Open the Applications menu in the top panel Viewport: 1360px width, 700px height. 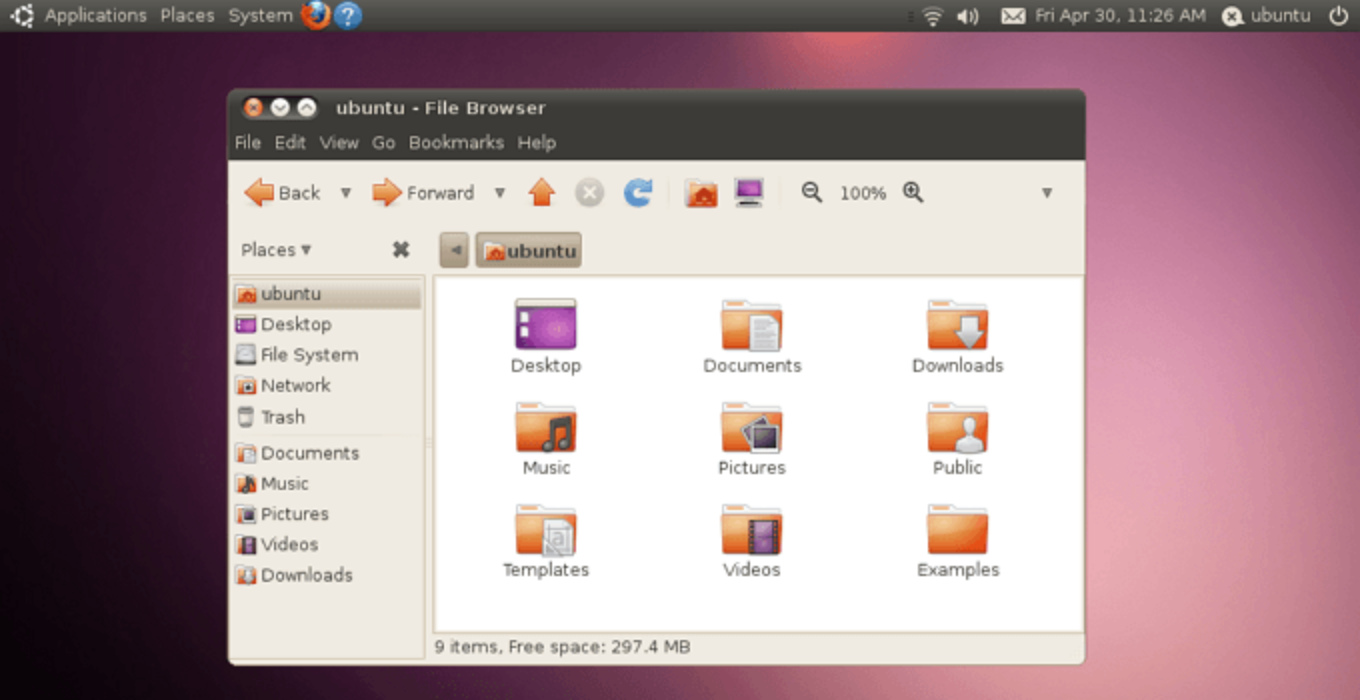pos(95,15)
